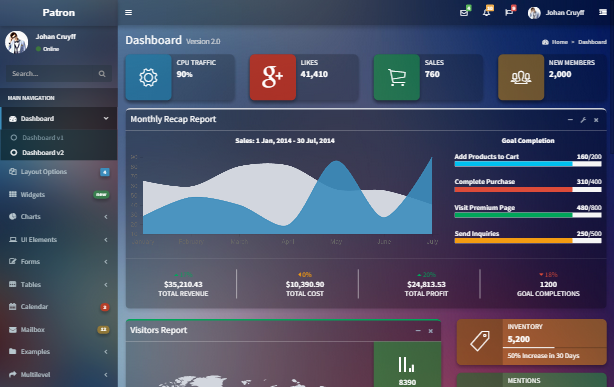Open Johan Cruyff user menu in header
Image resolution: width=614 pixels, height=387 pixels.
[x=556, y=13]
